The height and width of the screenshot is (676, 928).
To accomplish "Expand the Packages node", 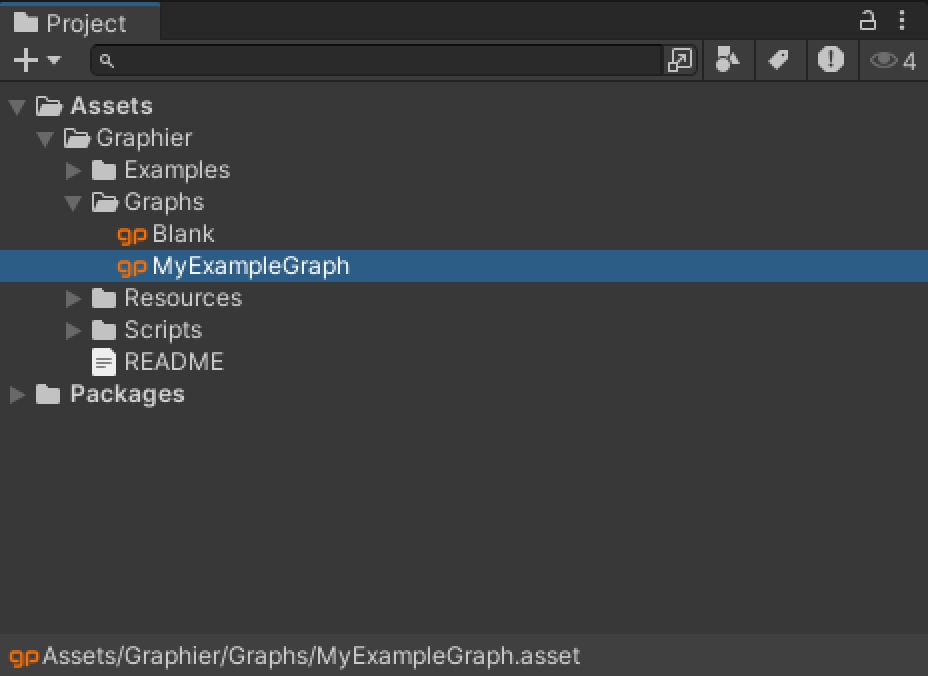I will point(16,394).
